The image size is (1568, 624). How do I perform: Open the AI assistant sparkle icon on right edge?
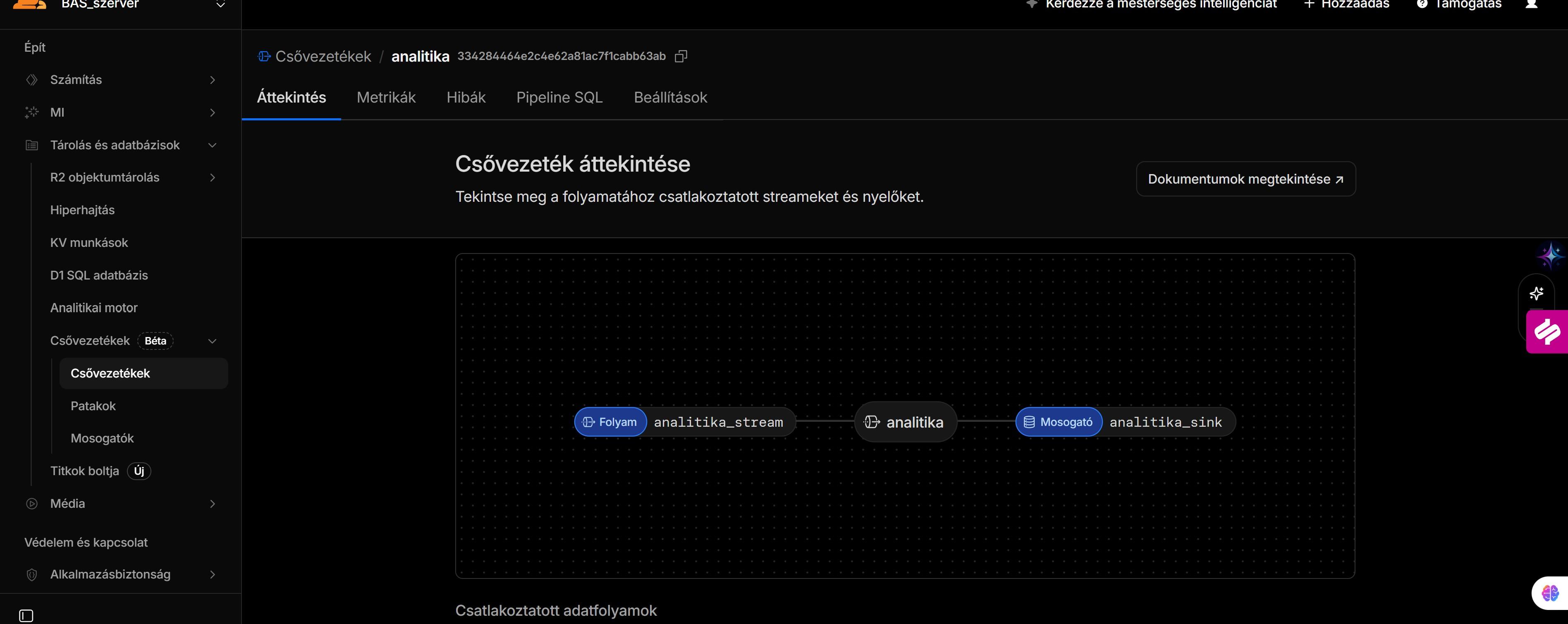[x=1537, y=294]
